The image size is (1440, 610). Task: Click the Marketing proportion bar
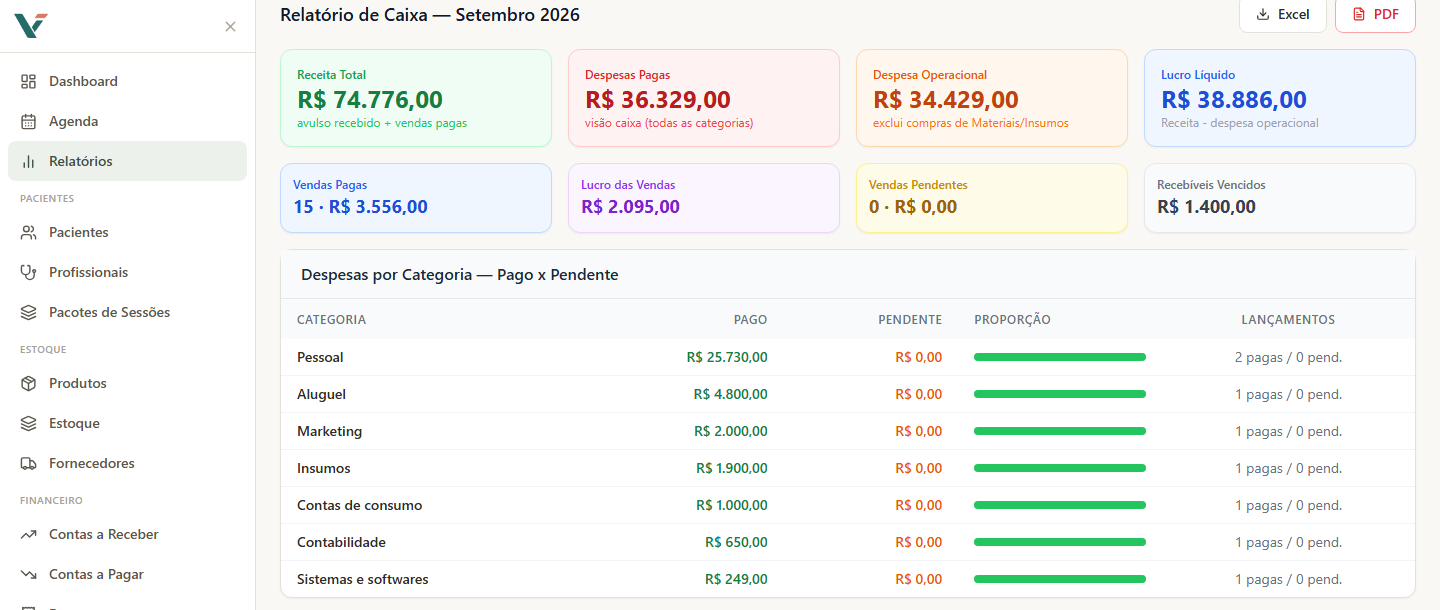[1060, 431]
